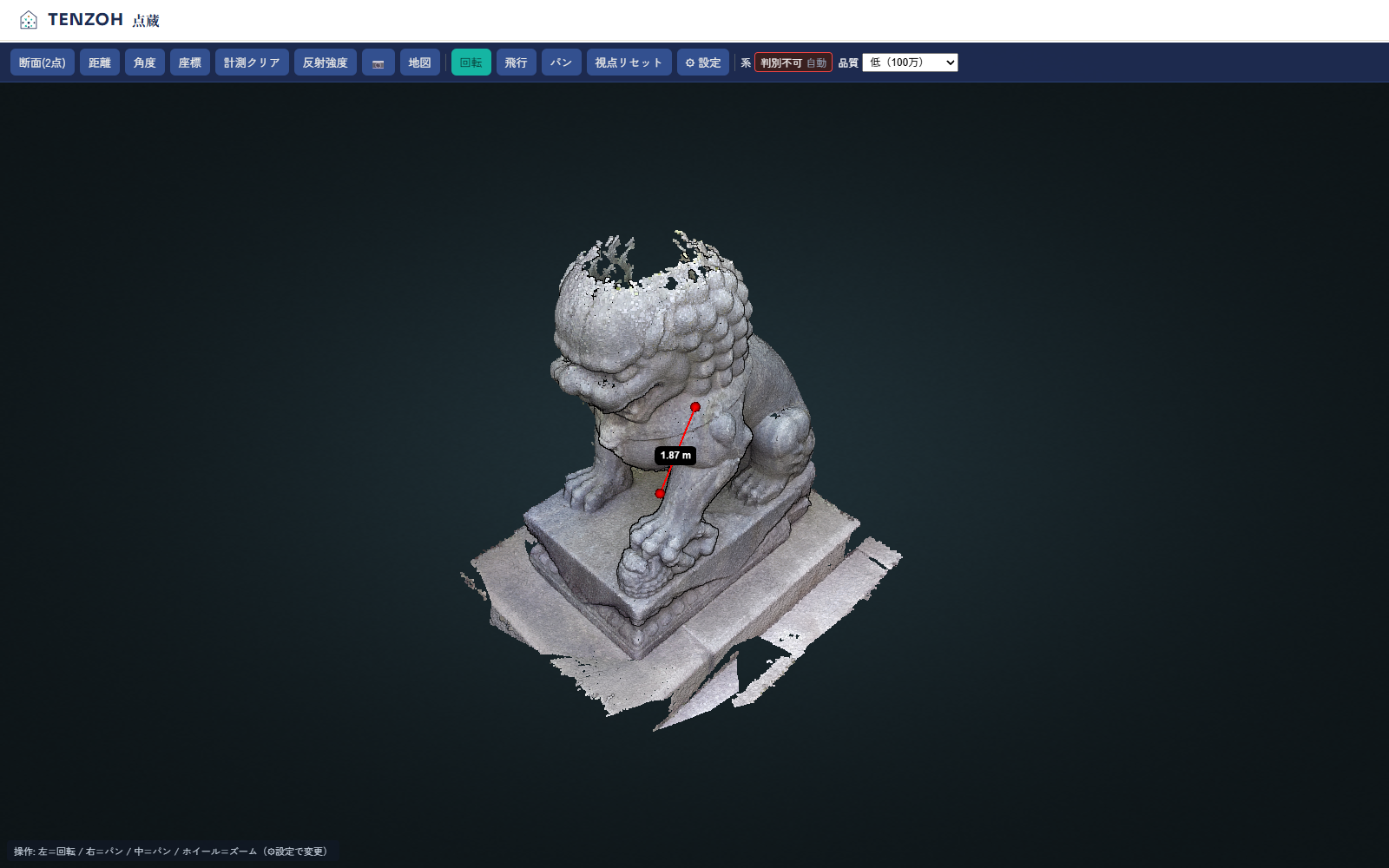This screenshot has height=868, width=1389.
Task: Clear measurements with 計測クリア
Action: pos(252,62)
